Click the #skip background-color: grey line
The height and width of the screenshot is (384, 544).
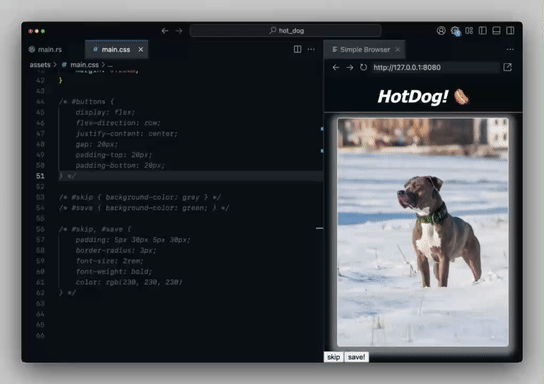pyautogui.click(x=140, y=197)
